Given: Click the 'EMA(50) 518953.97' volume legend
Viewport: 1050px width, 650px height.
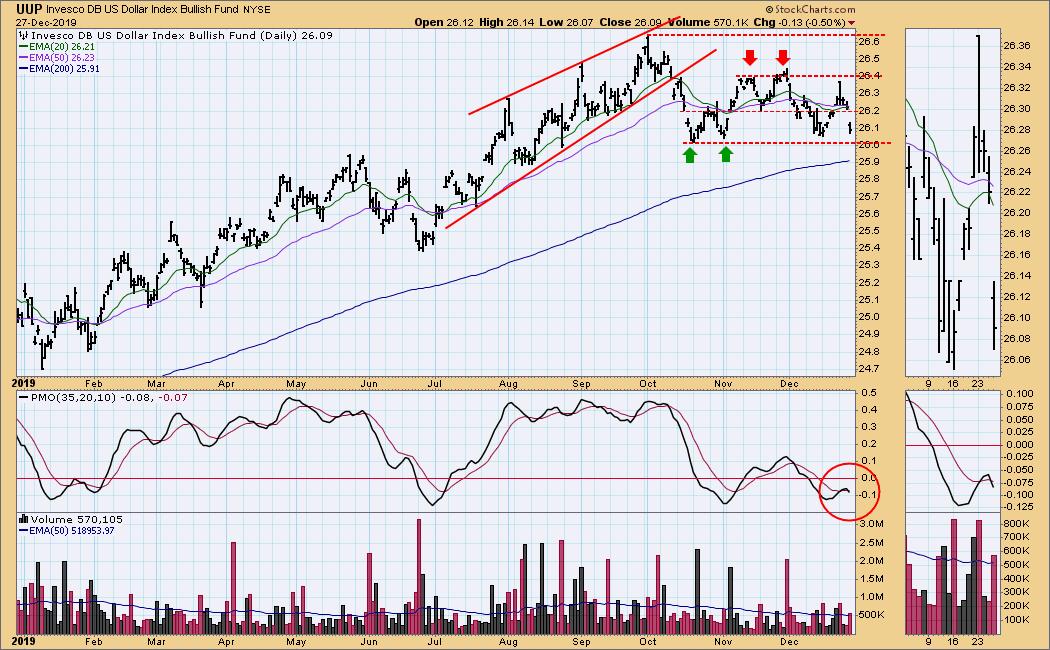Looking at the screenshot, I should point(72,531).
